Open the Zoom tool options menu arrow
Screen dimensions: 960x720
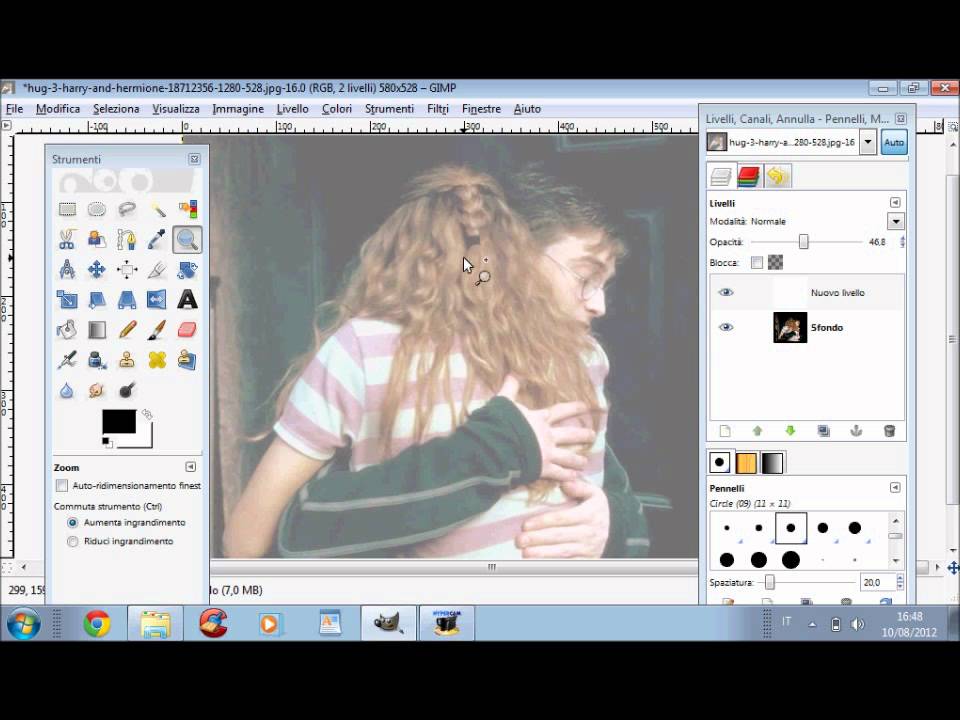pos(190,467)
